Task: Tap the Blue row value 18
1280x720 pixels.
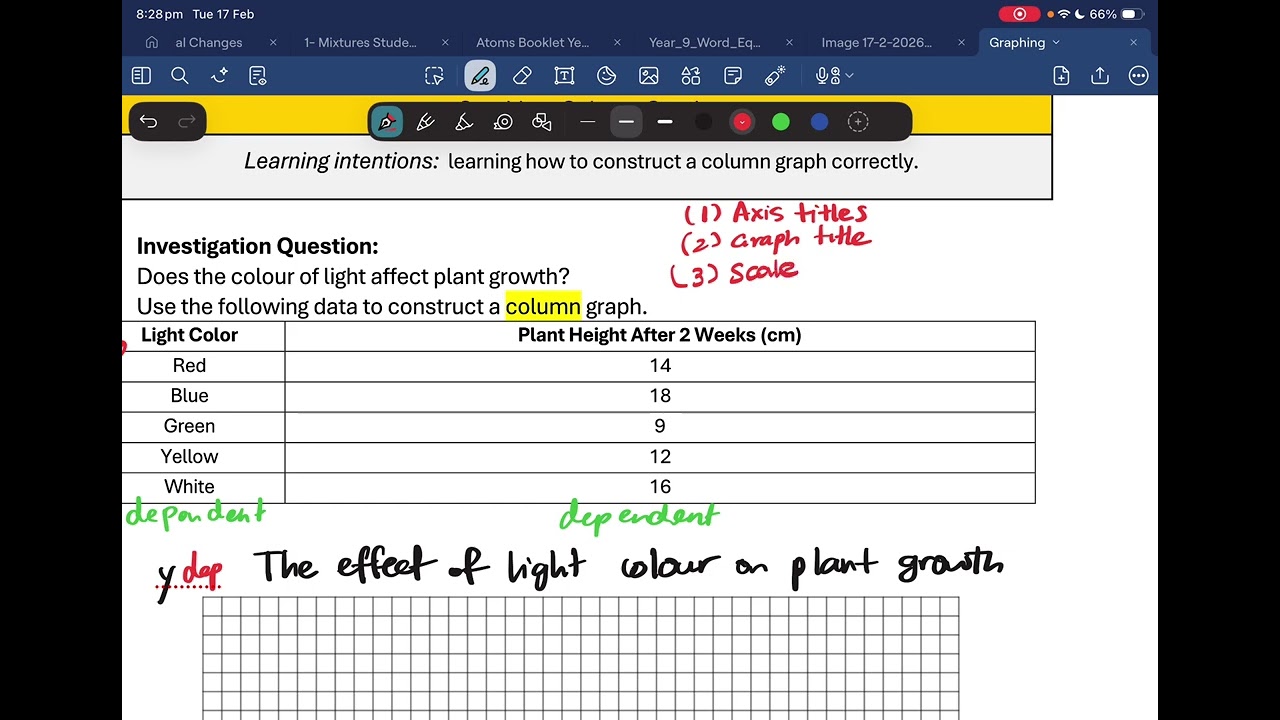Action: pyautogui.click(x=660, y=396)
